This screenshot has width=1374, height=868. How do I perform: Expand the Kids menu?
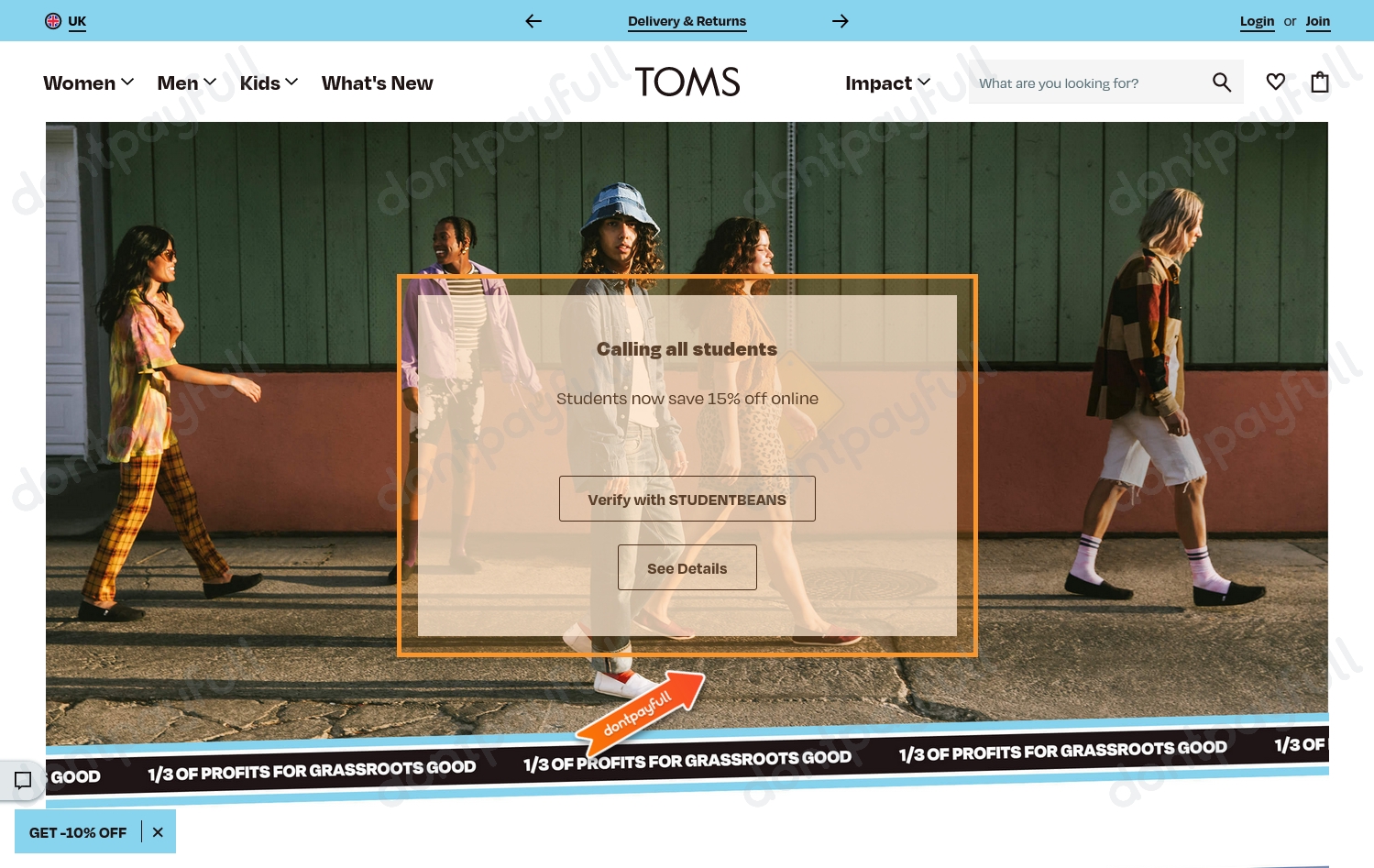click(269, 83)
